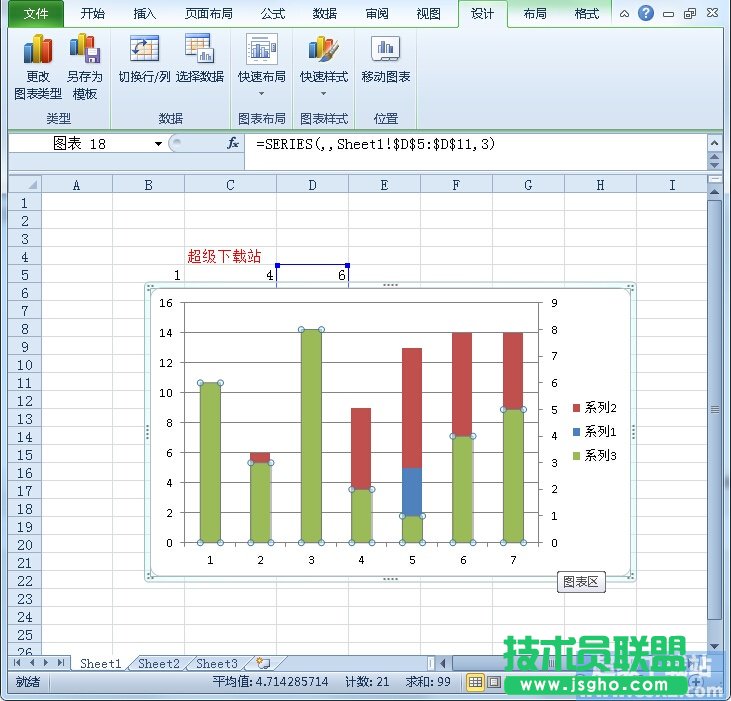Click the 更改图表类型 (Change Chart Type) icon
731x701 pixels.
coord(37,50)
